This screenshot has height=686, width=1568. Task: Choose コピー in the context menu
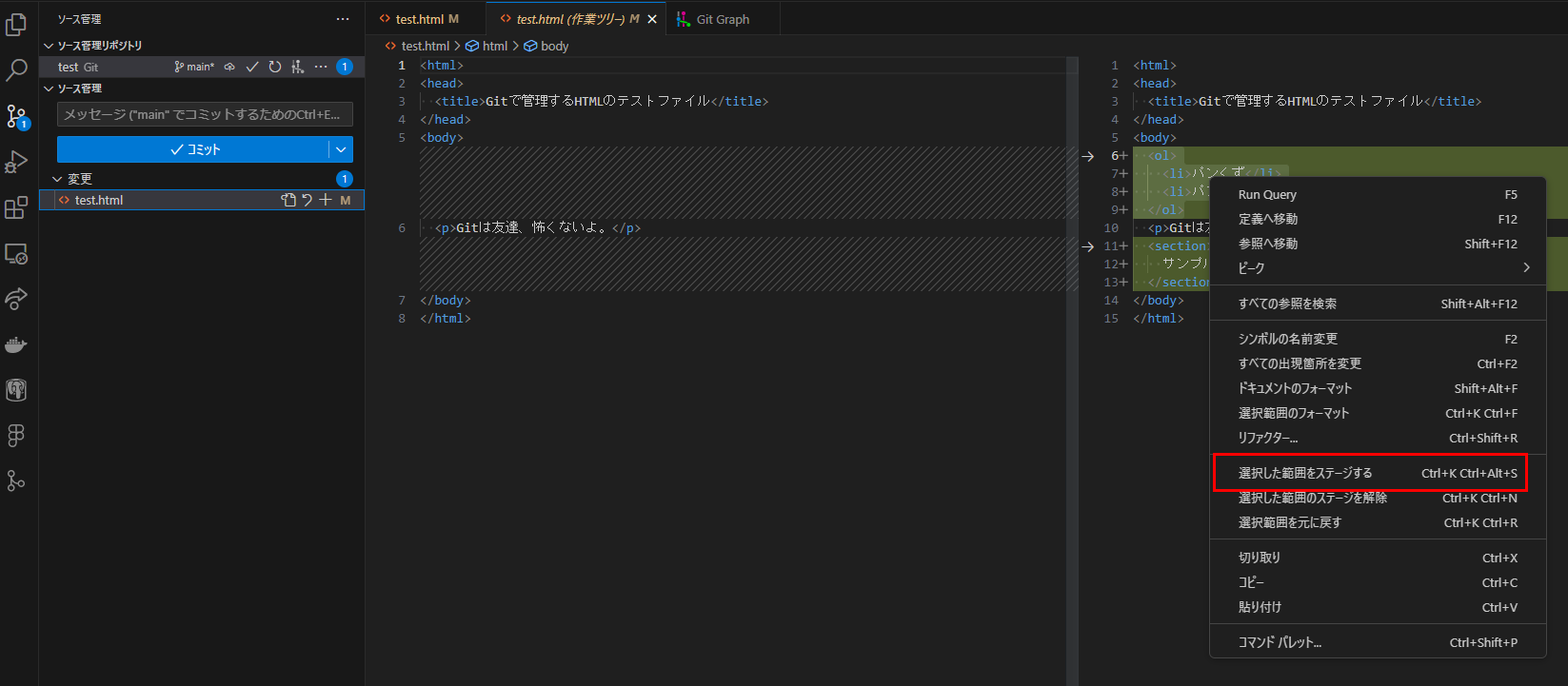coord(1378,582)
